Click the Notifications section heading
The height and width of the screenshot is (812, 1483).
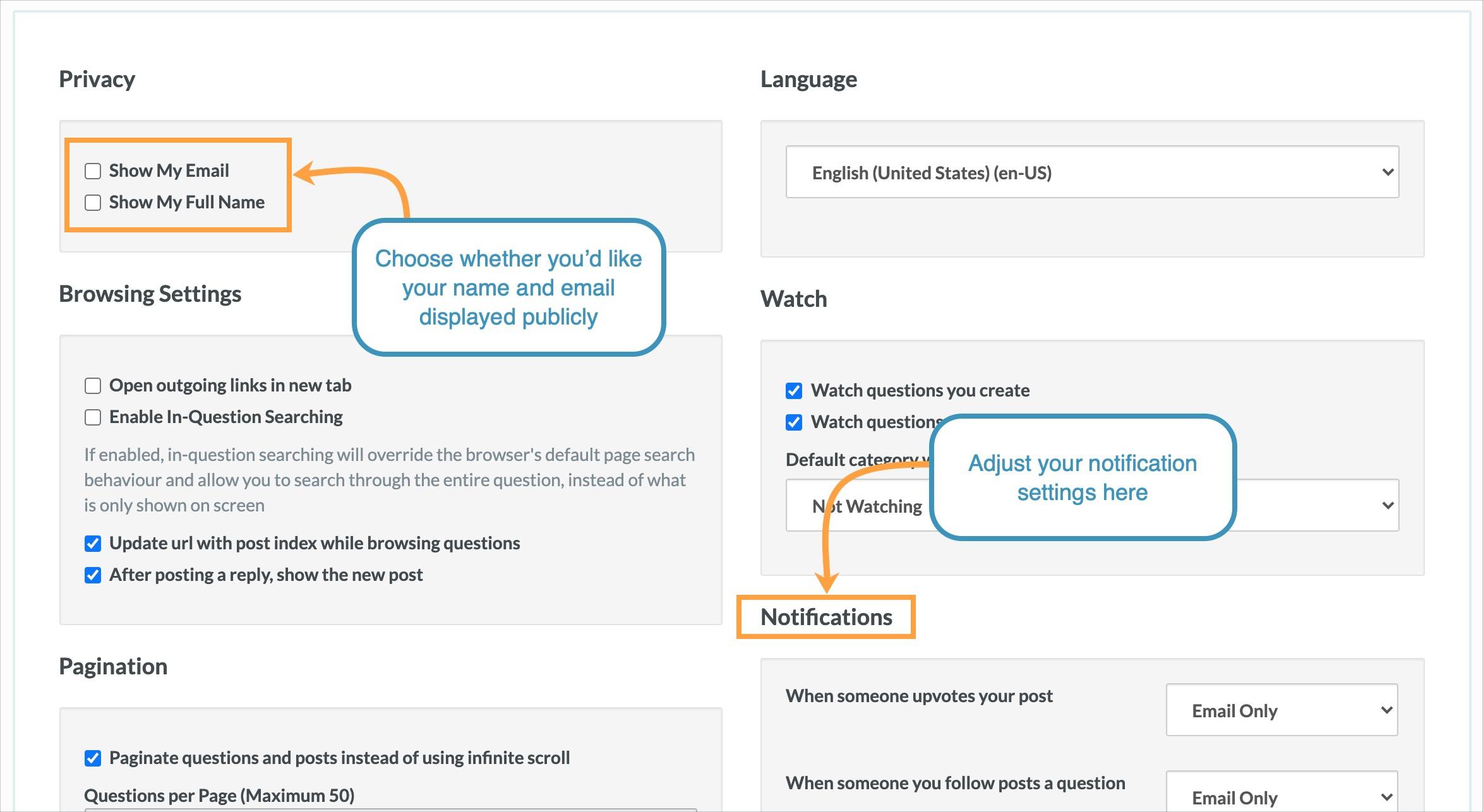[826, 617]
